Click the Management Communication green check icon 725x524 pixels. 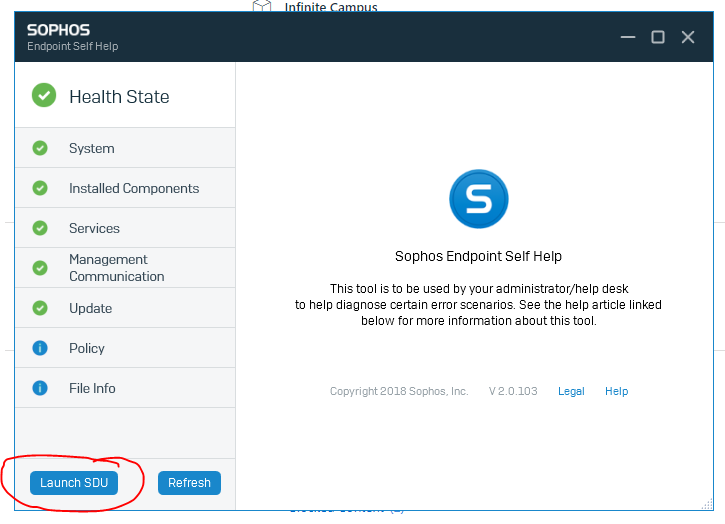[40, 268]
